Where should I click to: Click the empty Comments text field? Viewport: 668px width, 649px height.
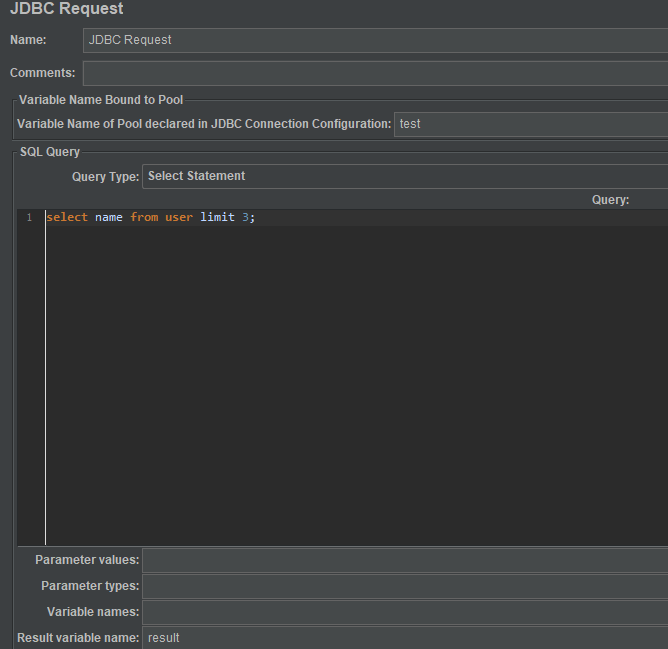click(x=375, y=73)
